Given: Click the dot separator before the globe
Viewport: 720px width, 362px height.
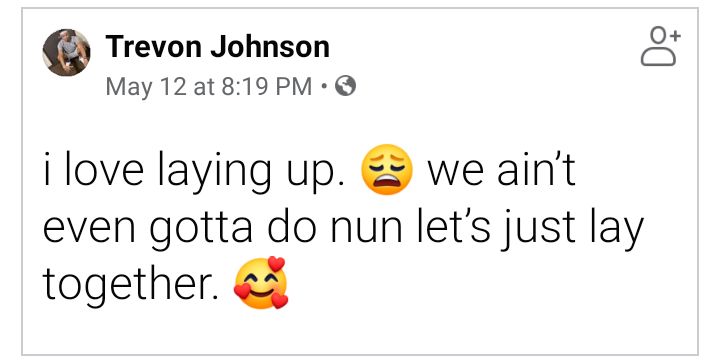Looking at the screenshot, I should 324,86.
